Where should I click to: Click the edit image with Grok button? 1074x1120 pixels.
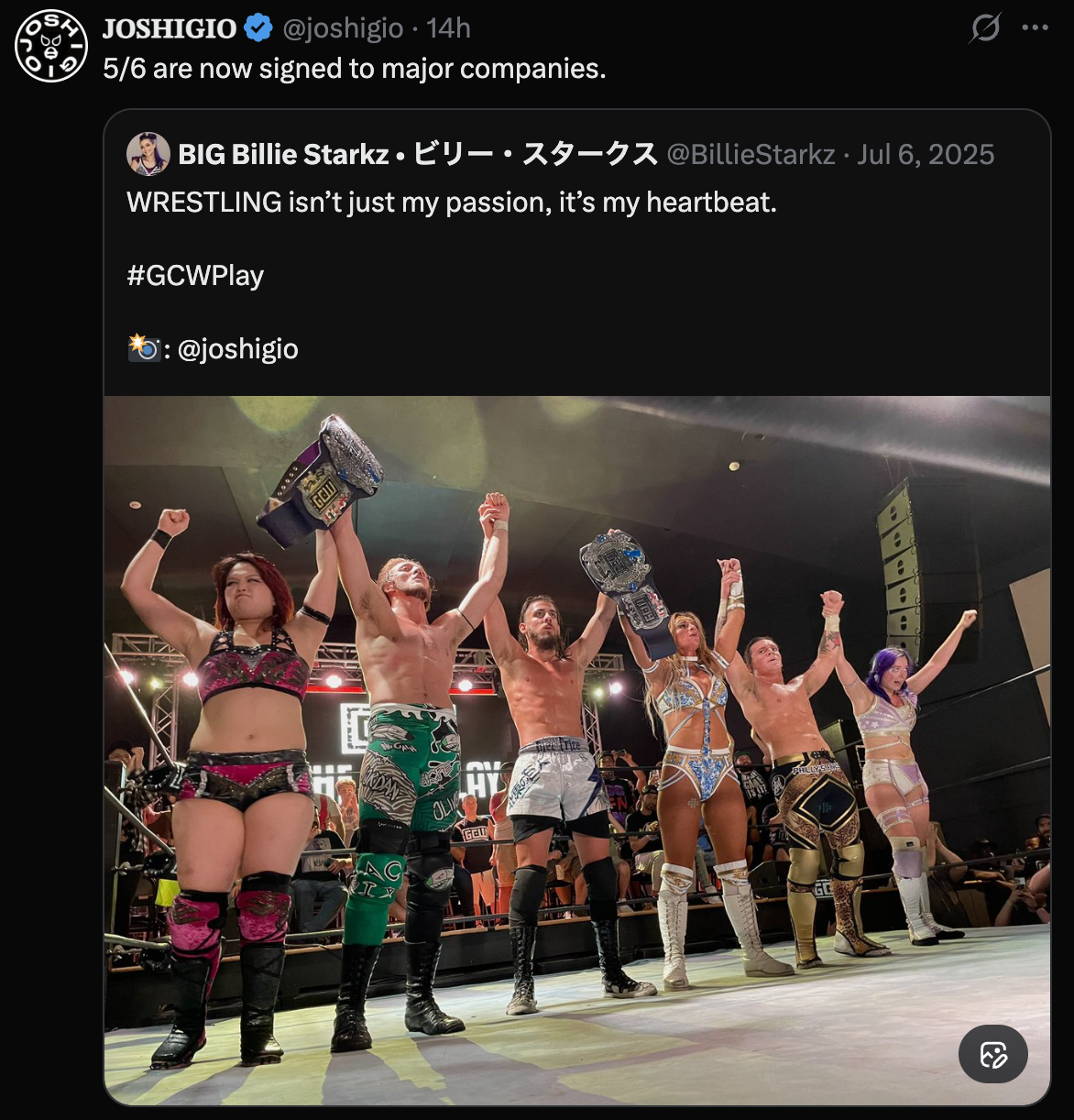[993, 1054]
